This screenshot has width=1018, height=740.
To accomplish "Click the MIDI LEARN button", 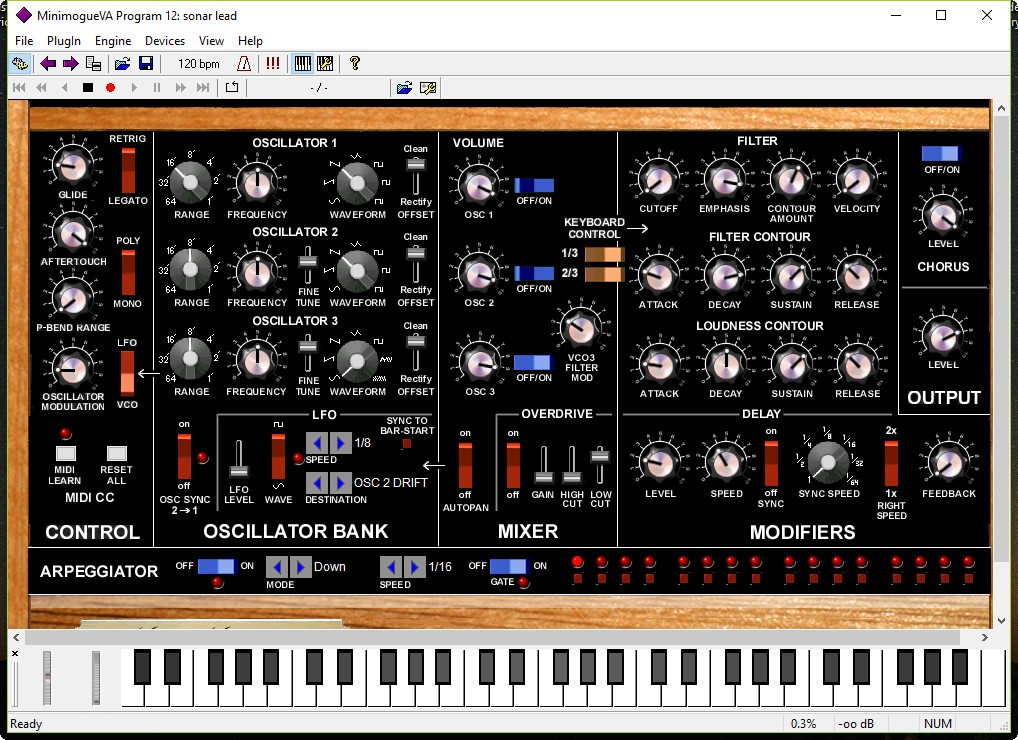I will coord(66,453).
